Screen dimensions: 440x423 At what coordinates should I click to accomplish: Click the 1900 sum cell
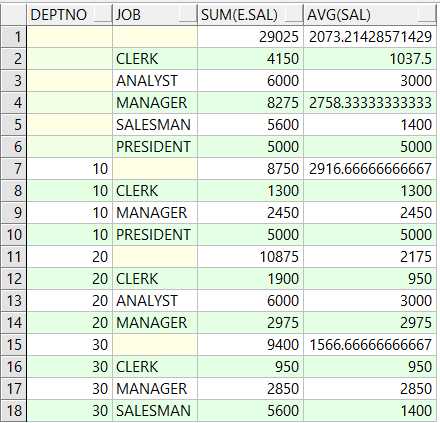point(251,279)
